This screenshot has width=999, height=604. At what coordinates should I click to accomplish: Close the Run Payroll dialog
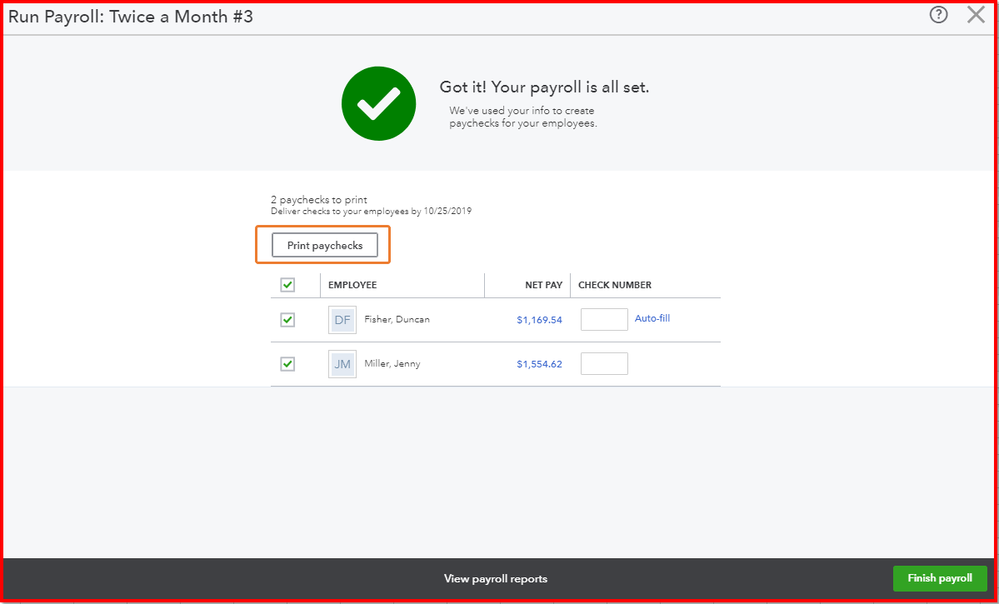coord(975,15)
